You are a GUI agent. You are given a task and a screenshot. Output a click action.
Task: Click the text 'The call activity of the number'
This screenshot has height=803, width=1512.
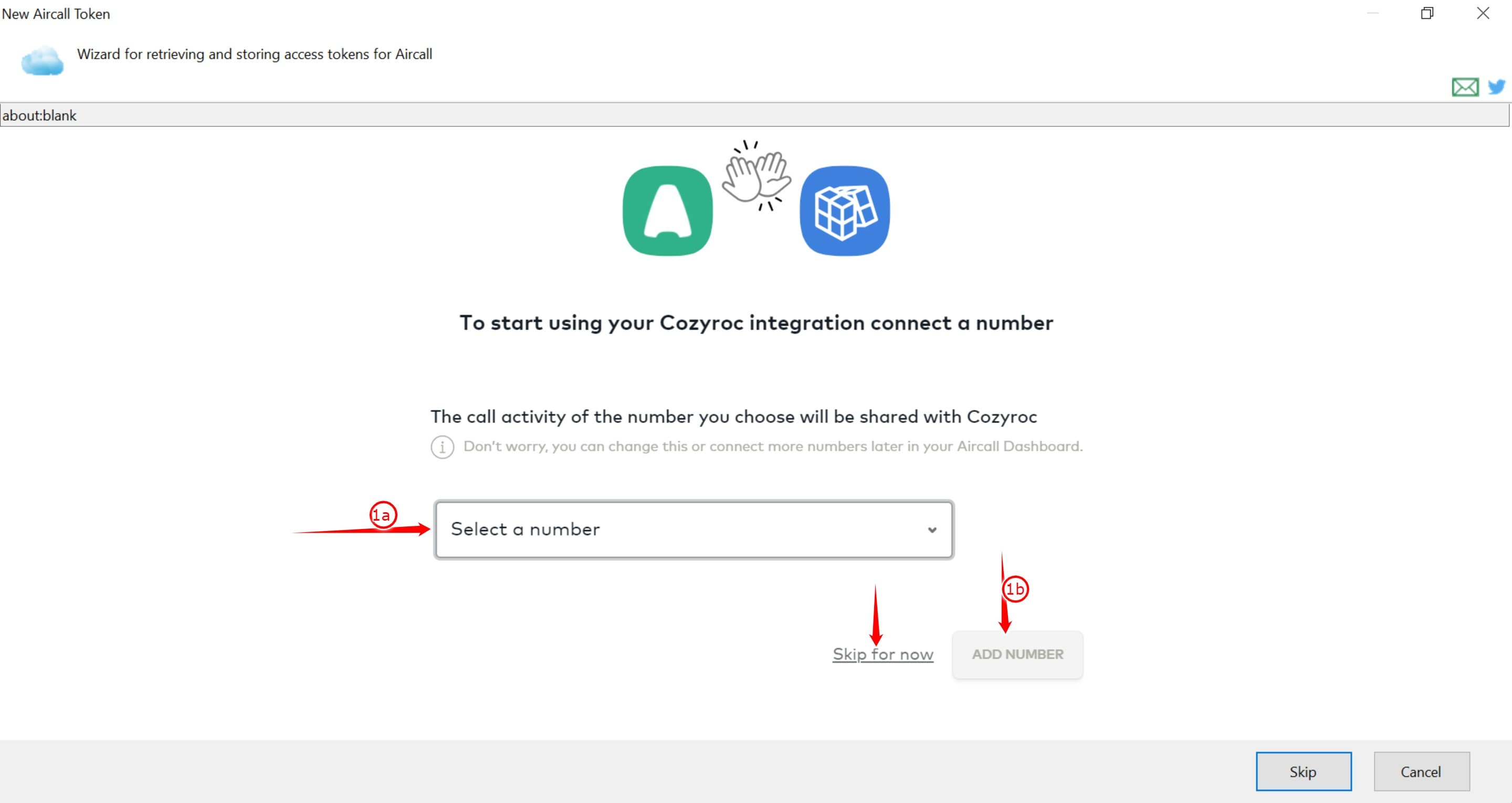734,417
